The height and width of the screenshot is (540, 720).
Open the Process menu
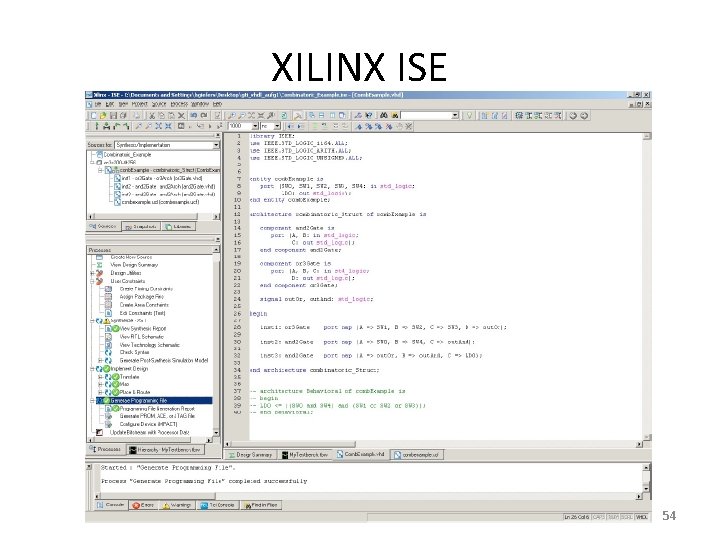(x=179, y=104)
